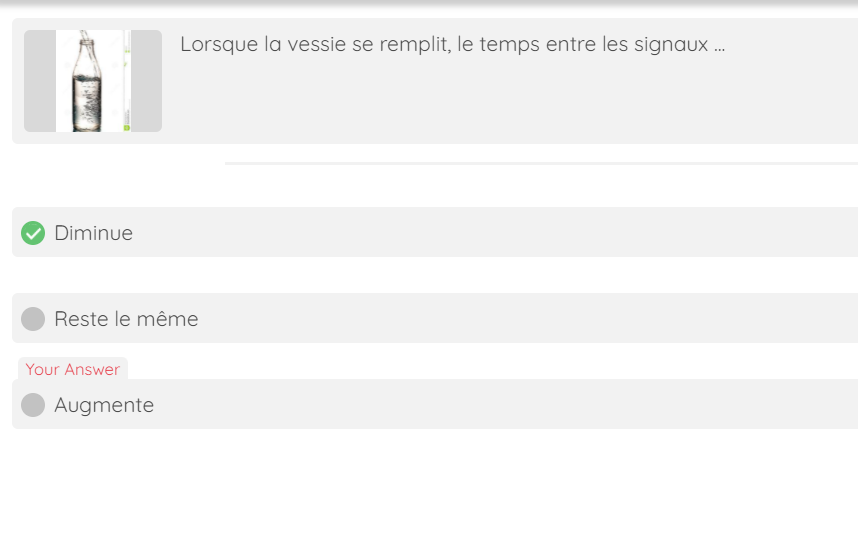
Task: Click the Diminue answer label
Action: [x=93, y=233]
